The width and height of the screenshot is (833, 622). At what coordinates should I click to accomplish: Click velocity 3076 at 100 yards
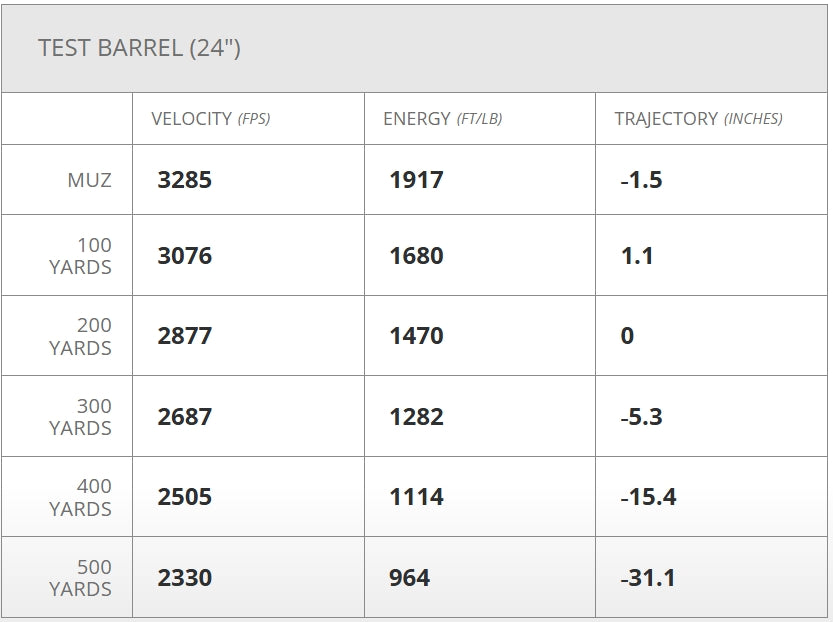[x=184, y=255]
